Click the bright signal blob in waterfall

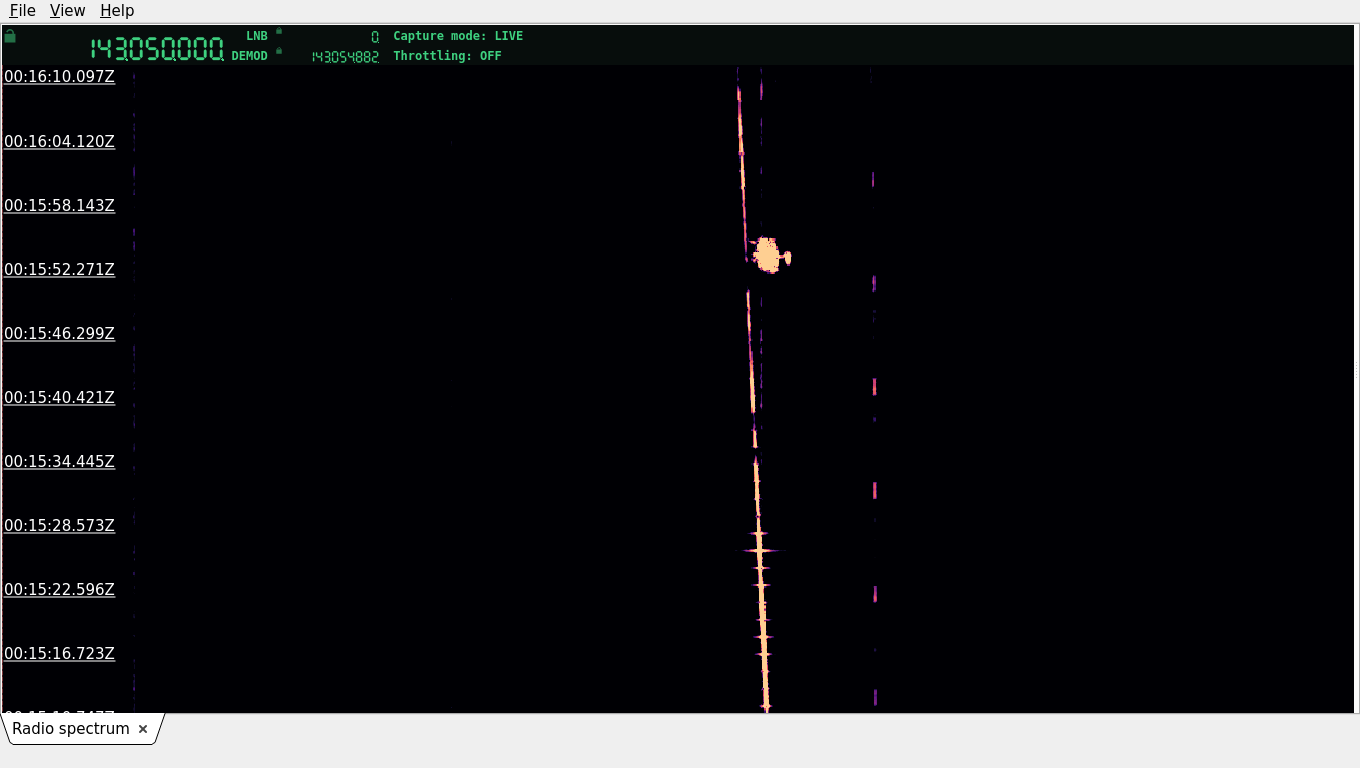769,255
